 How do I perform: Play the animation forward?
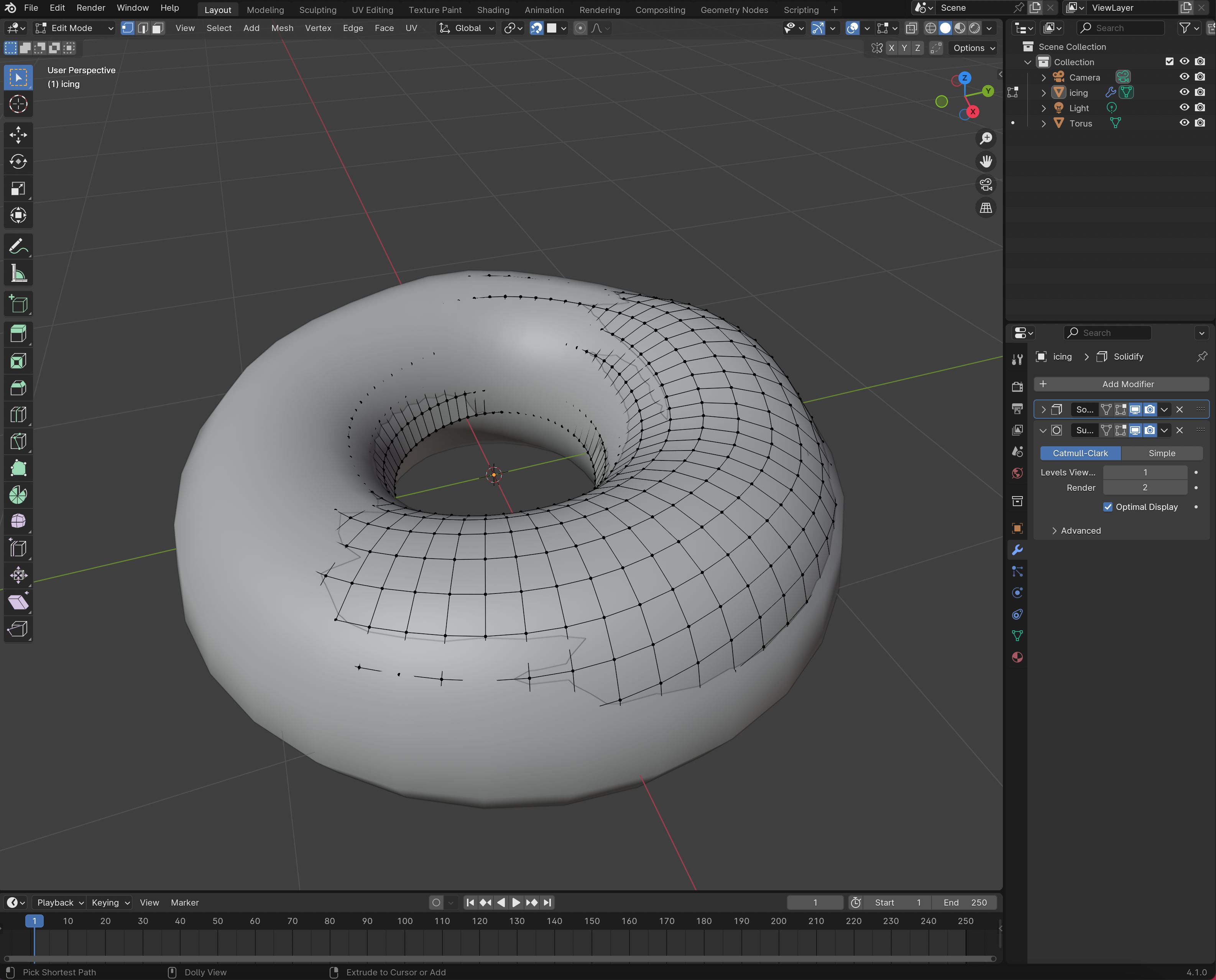pos(516,903)
